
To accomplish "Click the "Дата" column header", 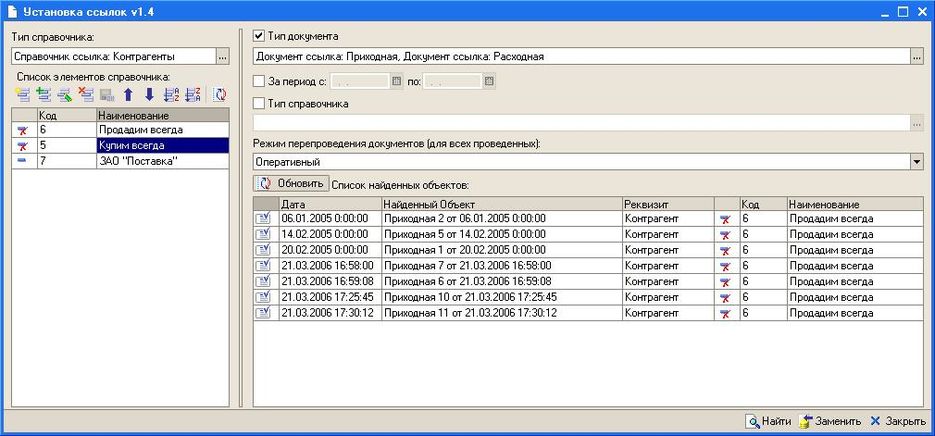I will coord(329,204).
